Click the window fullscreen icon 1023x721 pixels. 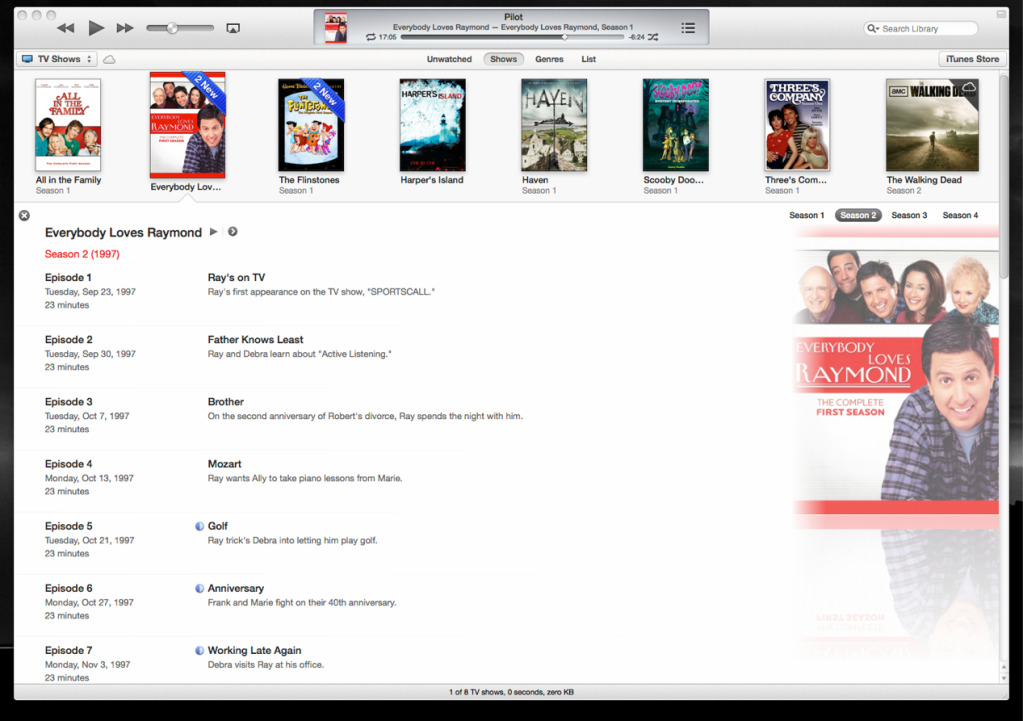(x=1001, y=14)
